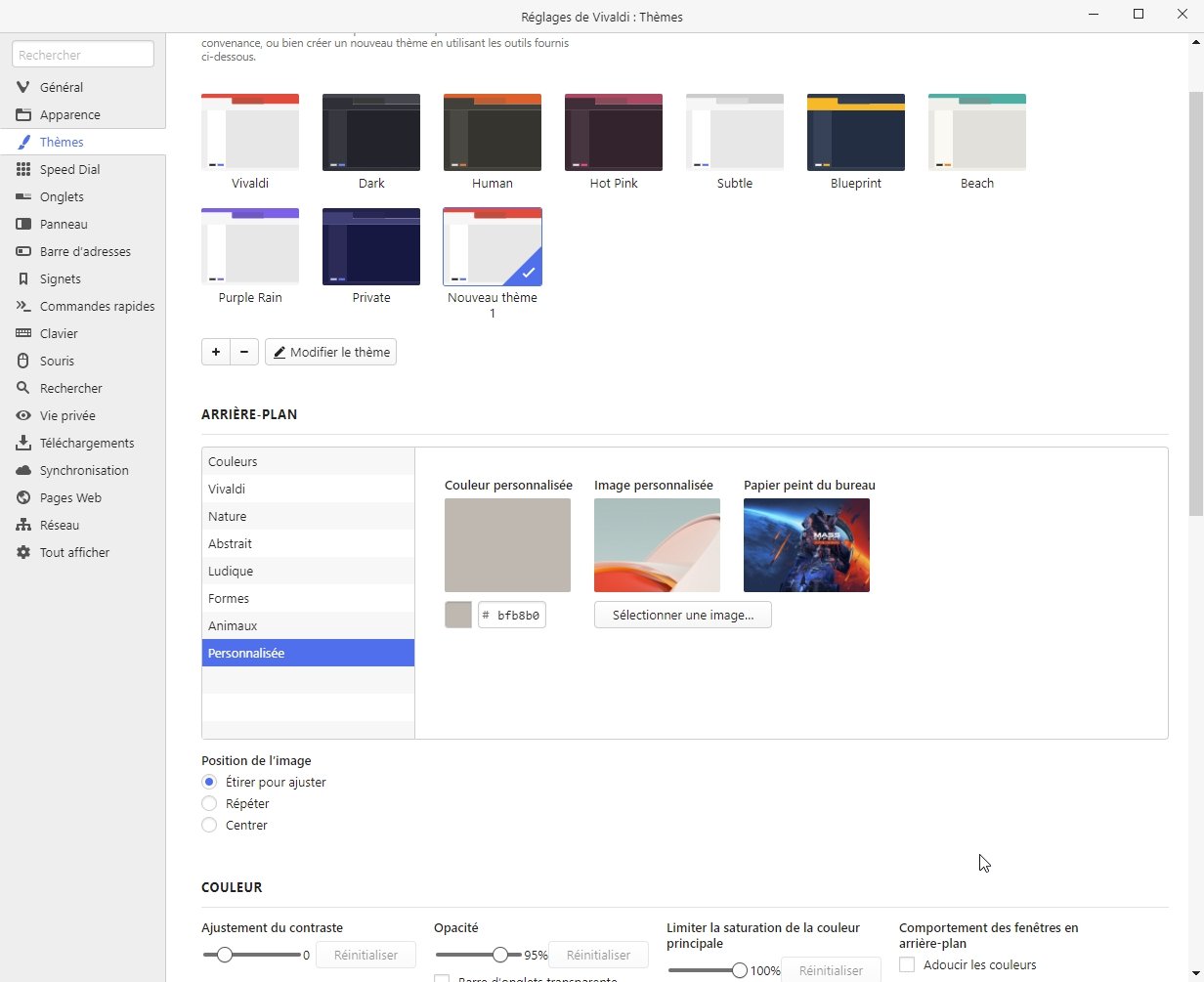
Task: Click the Général V icon in sidebar
Action: click(23, 87)
